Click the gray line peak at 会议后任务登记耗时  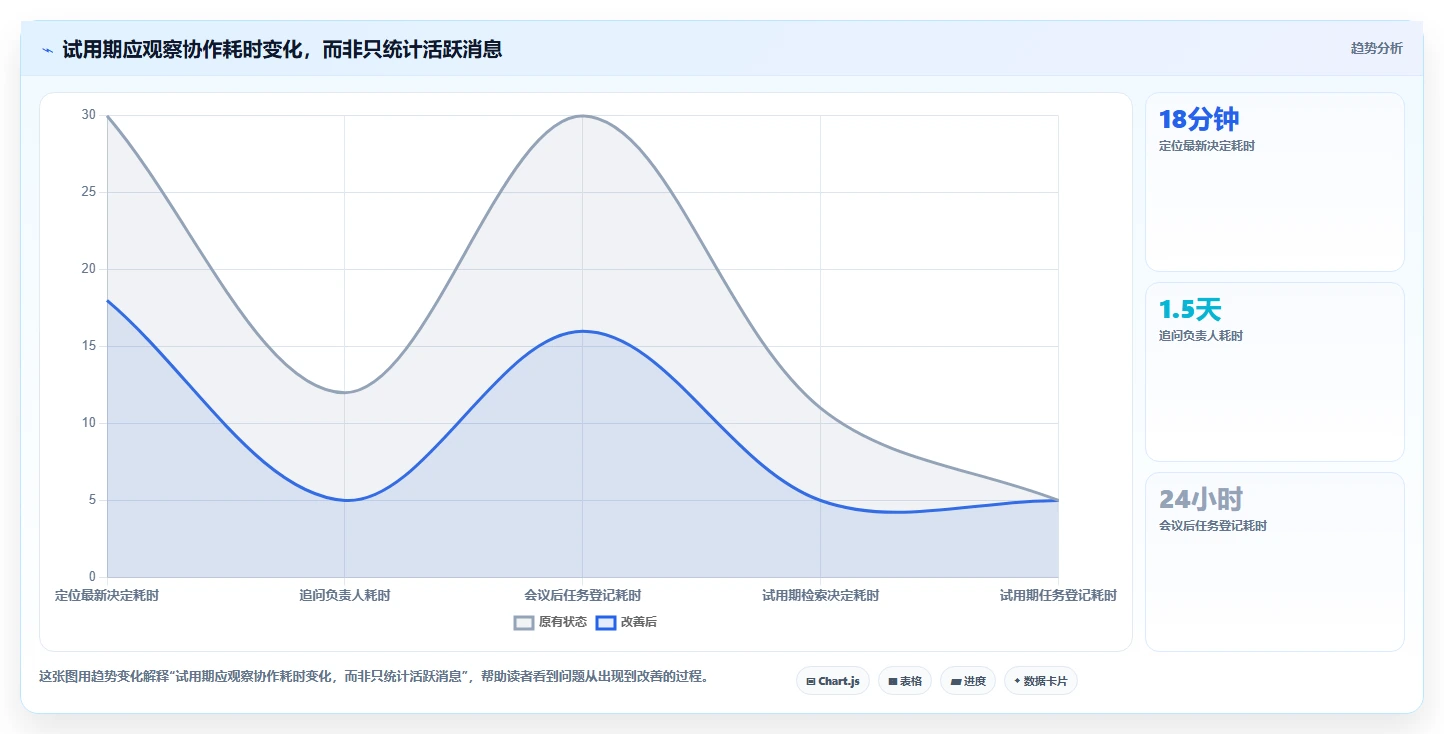583,115
